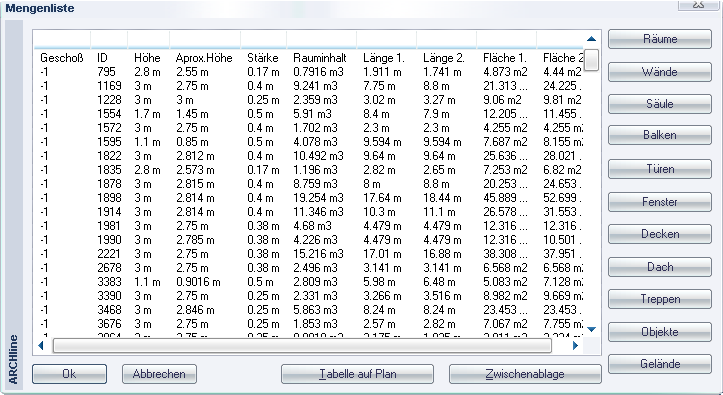
Task: Click the horizontal scrollbar left arrow
Action: tap(41, 345)
